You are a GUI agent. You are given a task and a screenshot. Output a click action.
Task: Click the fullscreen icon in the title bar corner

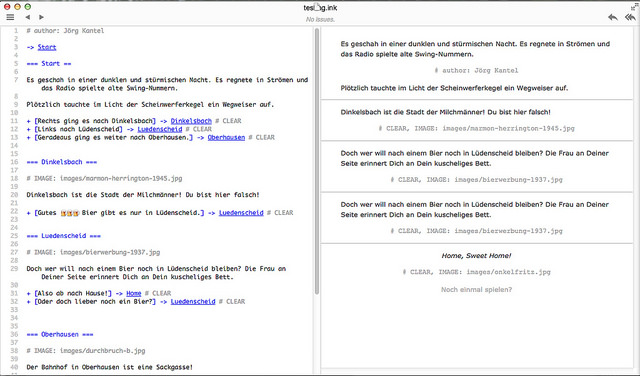(x=634, y=7)
